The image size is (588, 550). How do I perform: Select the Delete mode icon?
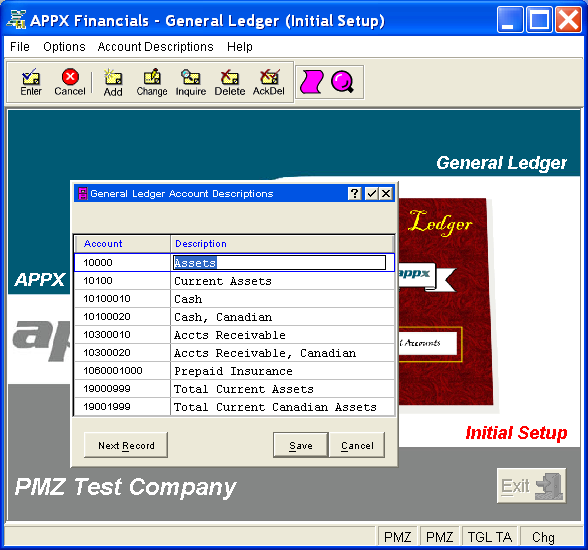tap(230, 82)
